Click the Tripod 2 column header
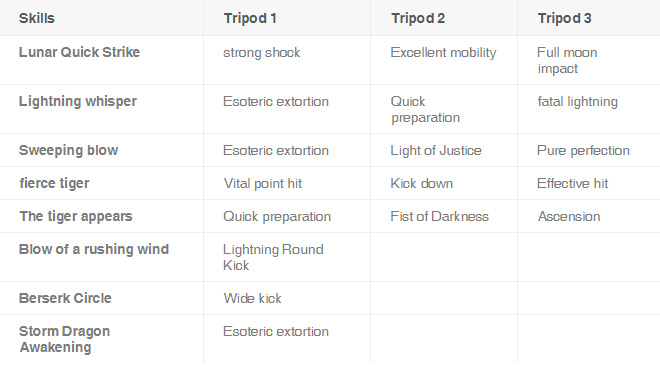The image size is (660, 370). click(418, 19)
